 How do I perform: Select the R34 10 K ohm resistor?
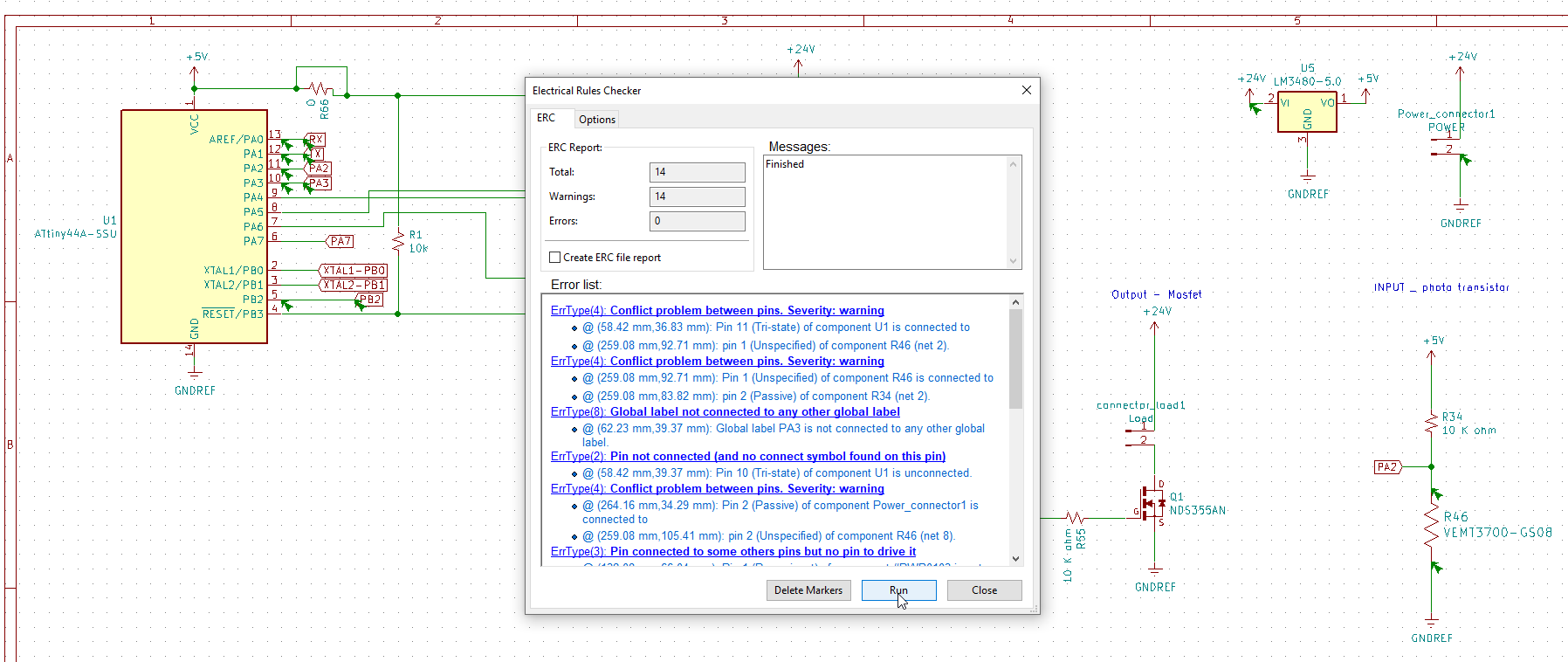[x=1431, y=424]
